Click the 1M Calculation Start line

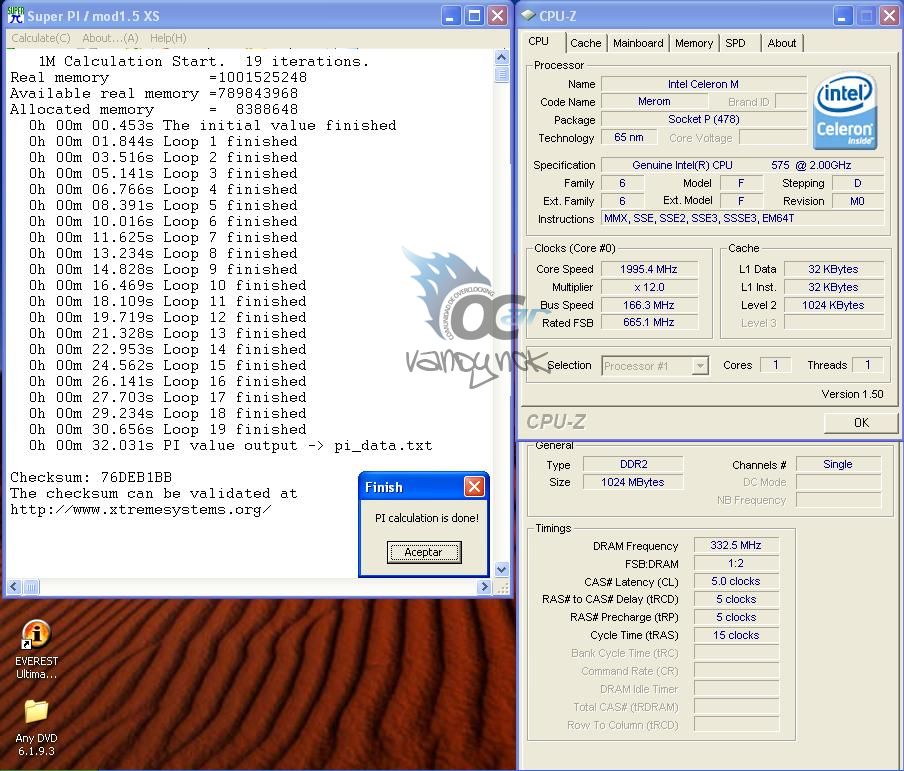tap(204, 61)
